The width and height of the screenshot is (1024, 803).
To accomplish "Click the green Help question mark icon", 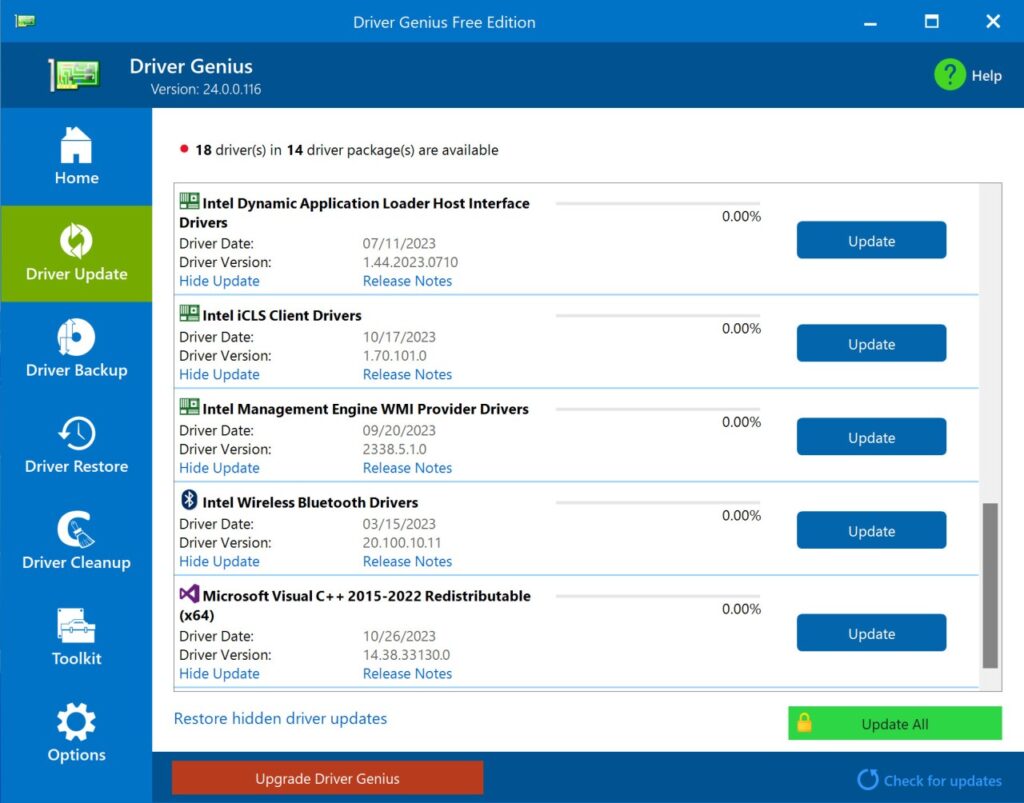I will (x=950, y=75).
